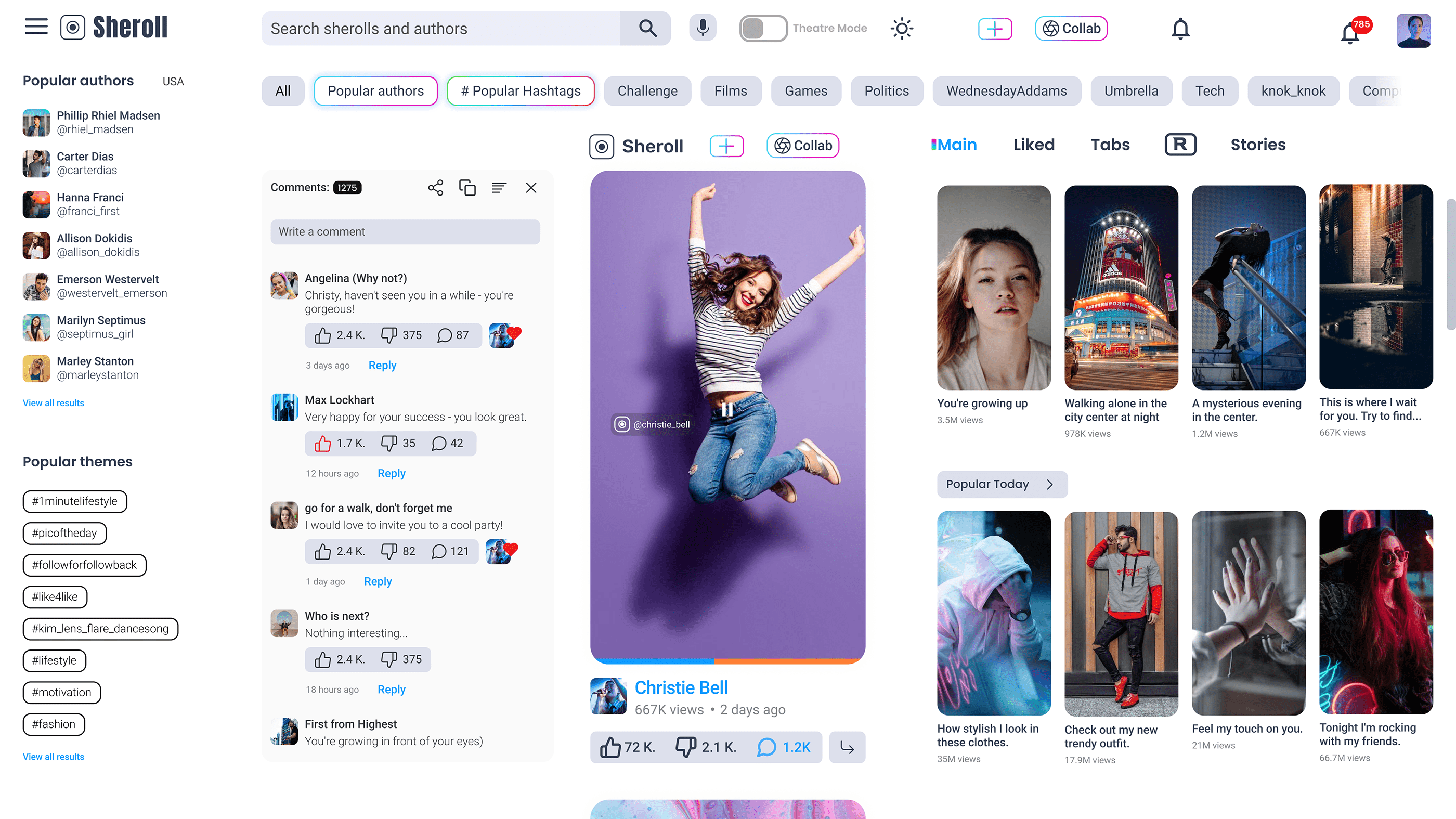1456x819 pixels.
Task: Toggle Theatre Mode switch
Action: click(762, 28)
